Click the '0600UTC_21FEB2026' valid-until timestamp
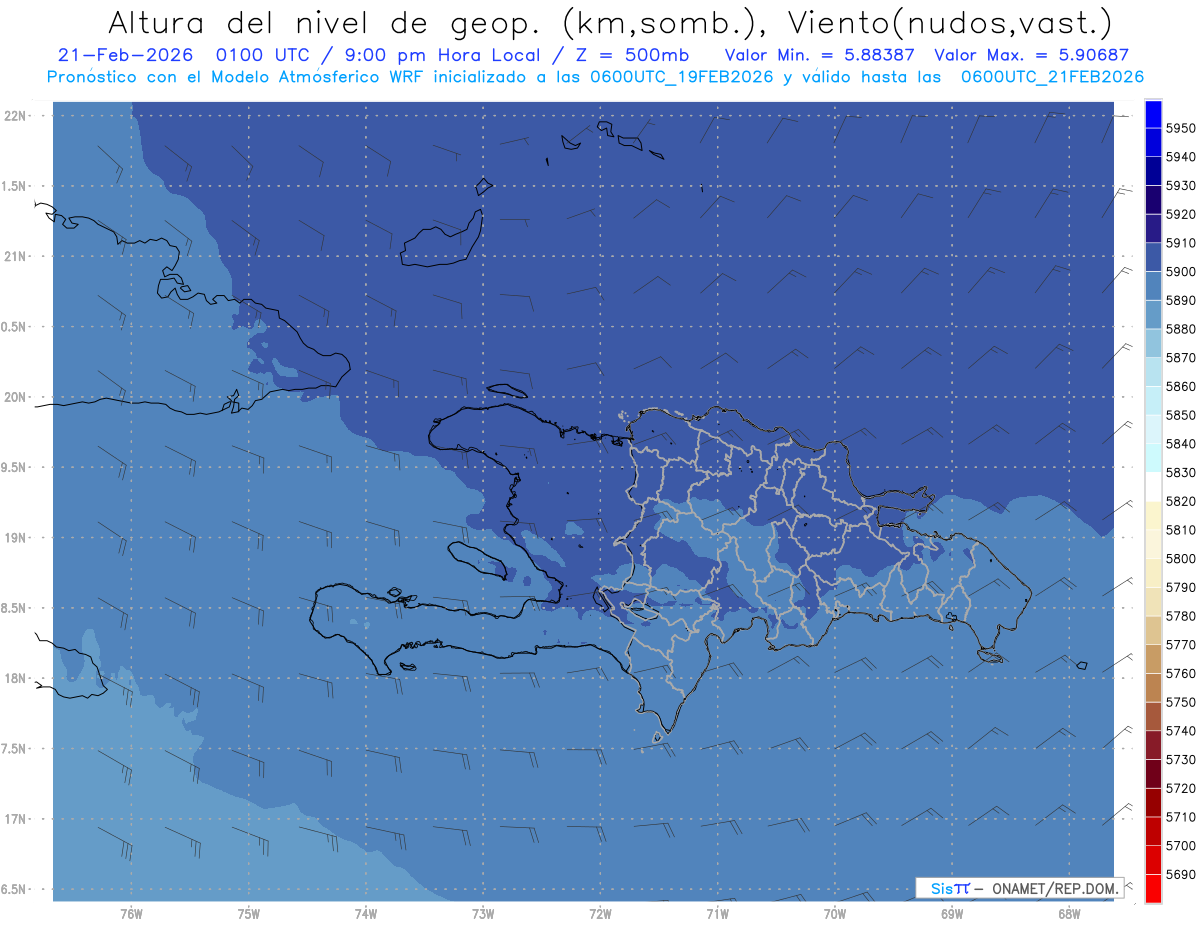The height and width of the screenshot is (927, 1200). [1052, 77]
